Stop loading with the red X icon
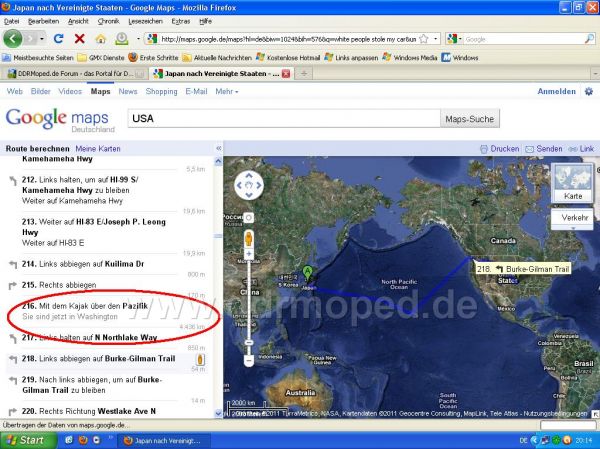This screenshot has width=600, height=449. (80, 38)
